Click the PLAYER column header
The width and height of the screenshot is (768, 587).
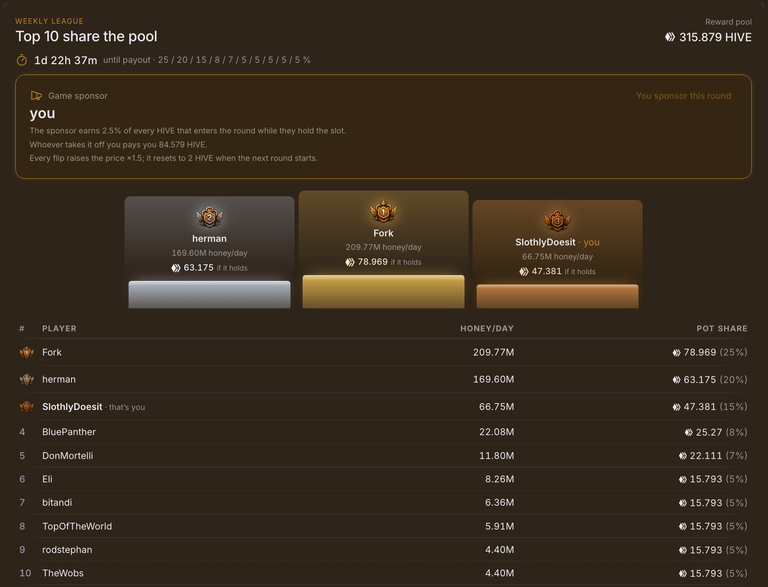tap(59, 328)
